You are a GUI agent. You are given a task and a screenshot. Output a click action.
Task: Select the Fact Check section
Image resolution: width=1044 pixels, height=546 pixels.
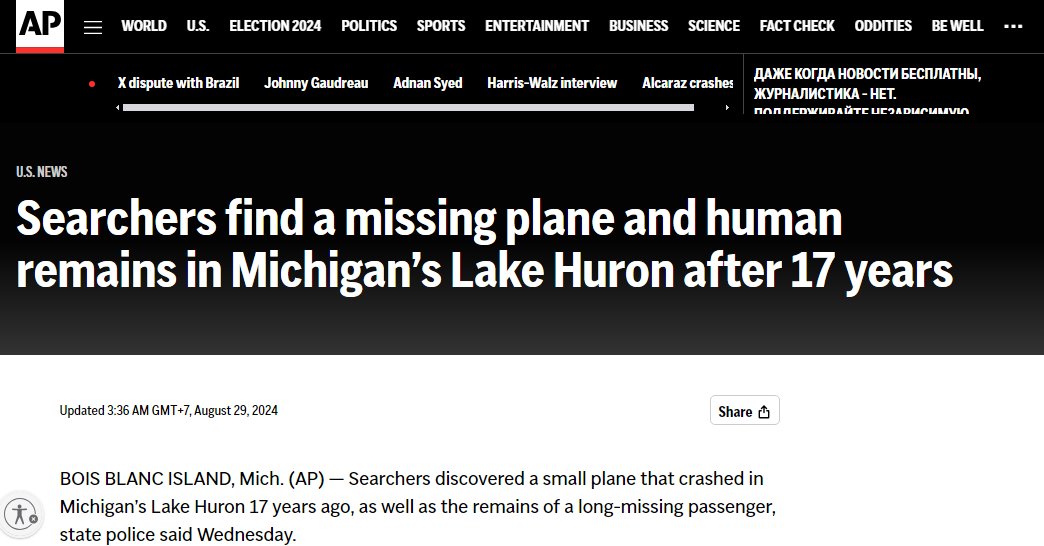pos(797,26)
